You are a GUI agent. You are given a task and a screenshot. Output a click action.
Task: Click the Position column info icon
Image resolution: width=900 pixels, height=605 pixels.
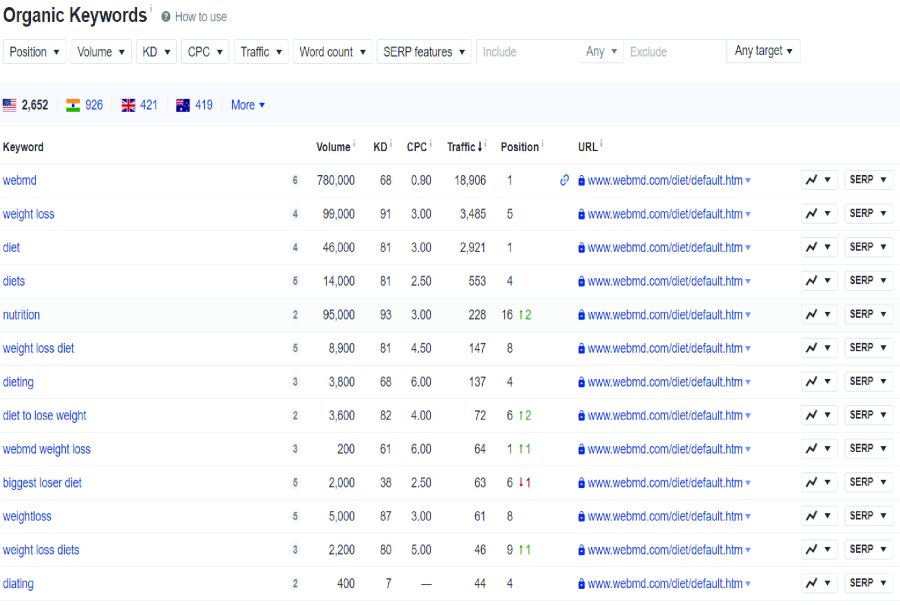(542, 142)
